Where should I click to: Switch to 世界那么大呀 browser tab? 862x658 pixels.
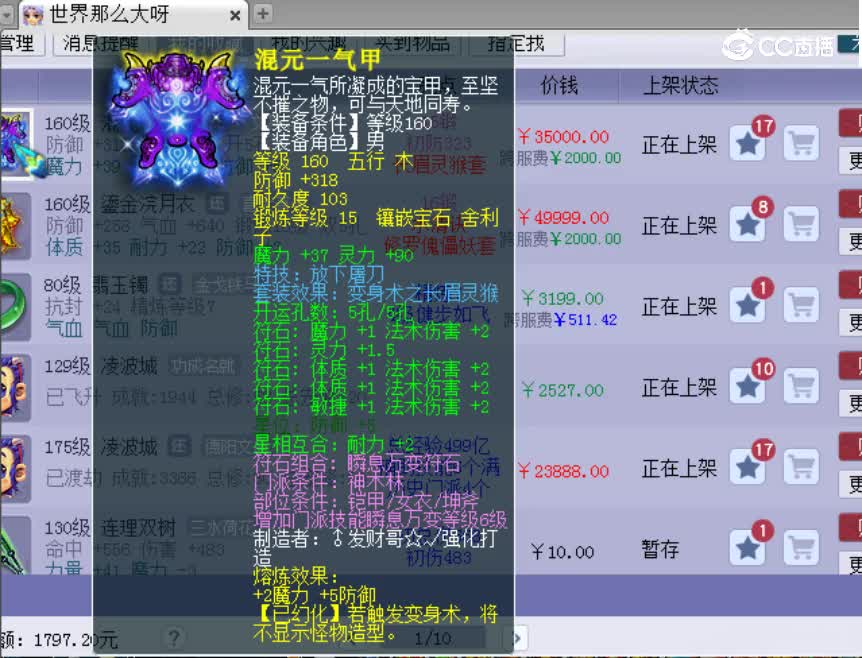(132, 14)
